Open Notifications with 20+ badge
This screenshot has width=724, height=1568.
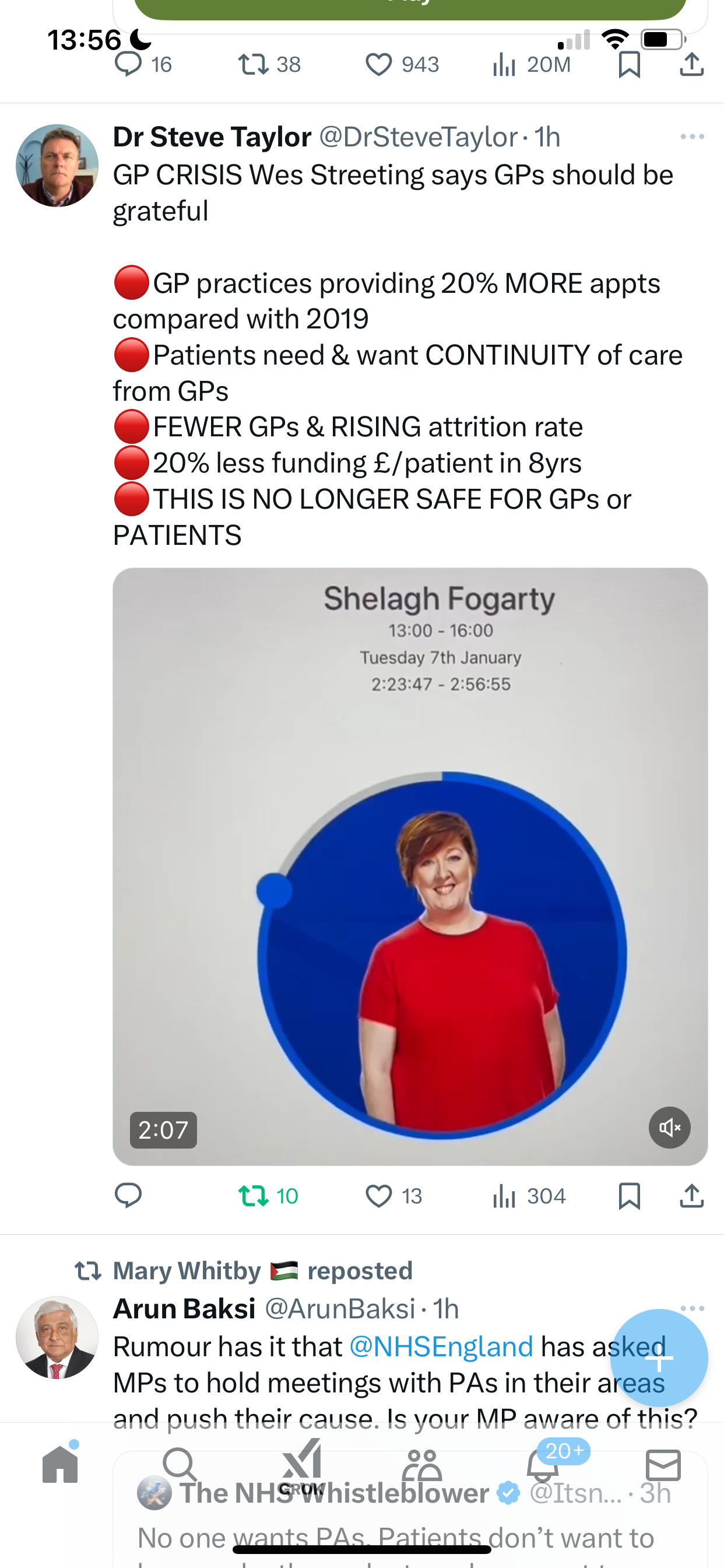click(543, 1464)
